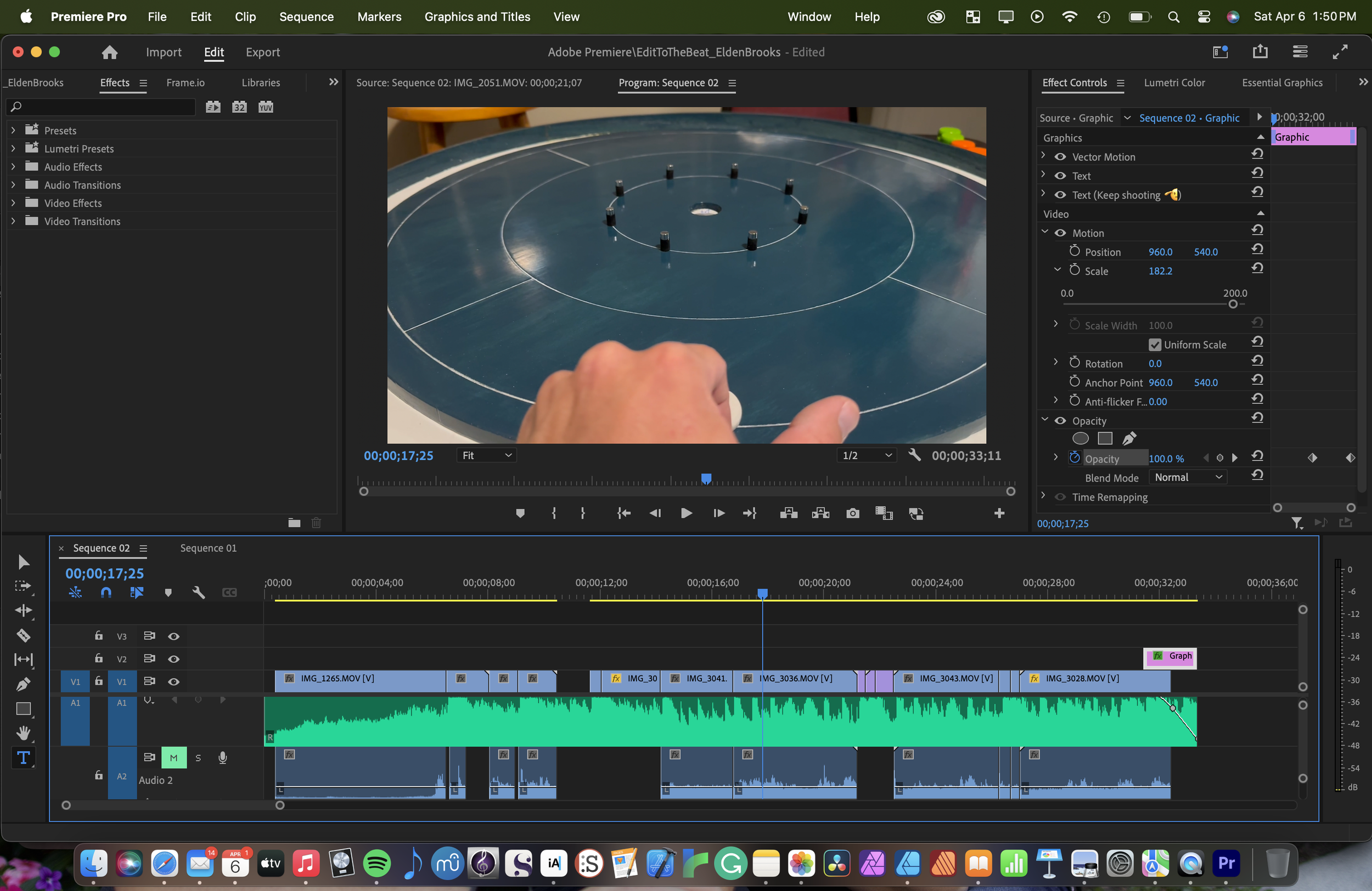Switch to the Lumetri Color tab
This screenshot has width=1372, height=891.
point(1174,82)
